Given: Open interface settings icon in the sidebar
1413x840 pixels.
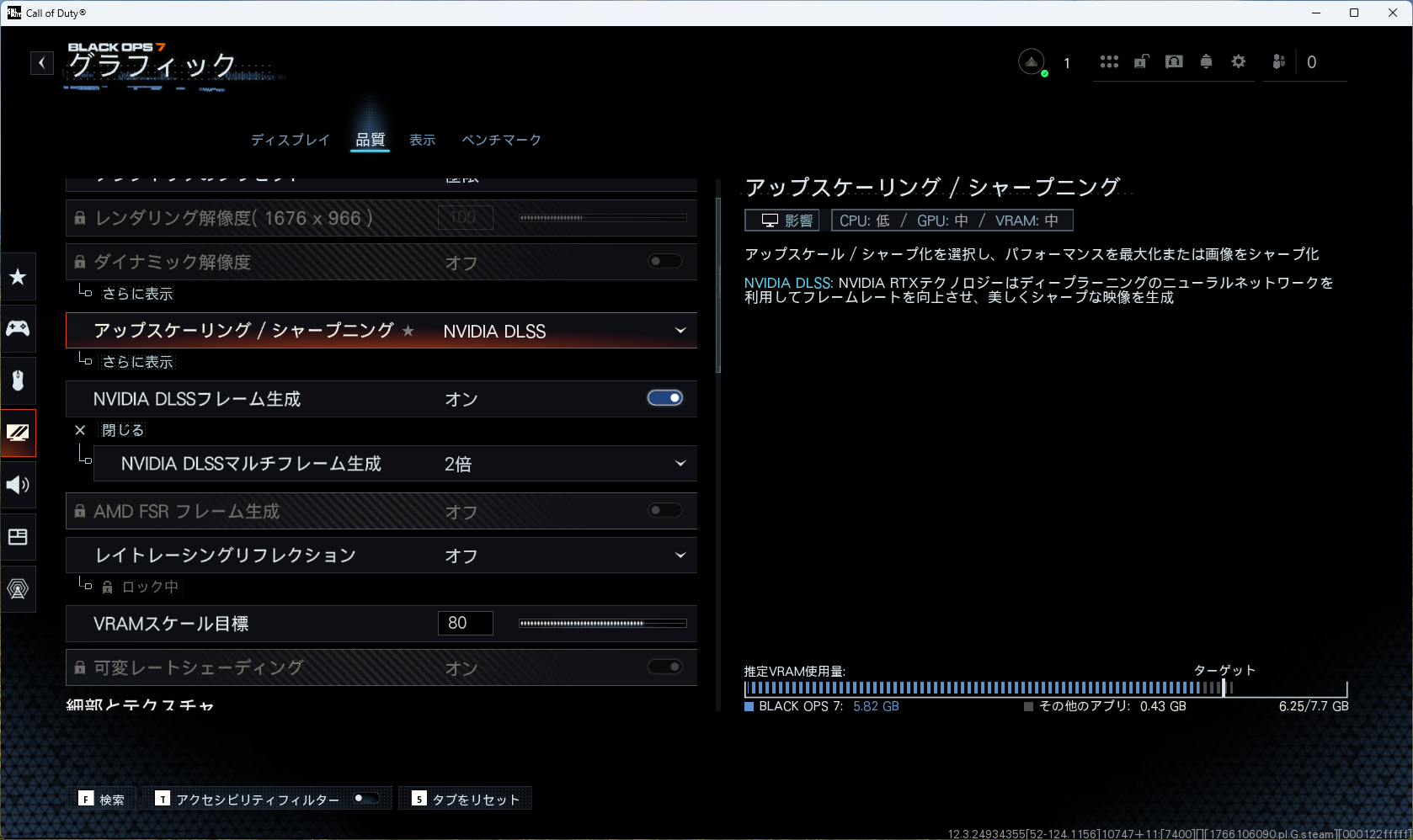Looking at the screenshot, I should pos(18,537).
